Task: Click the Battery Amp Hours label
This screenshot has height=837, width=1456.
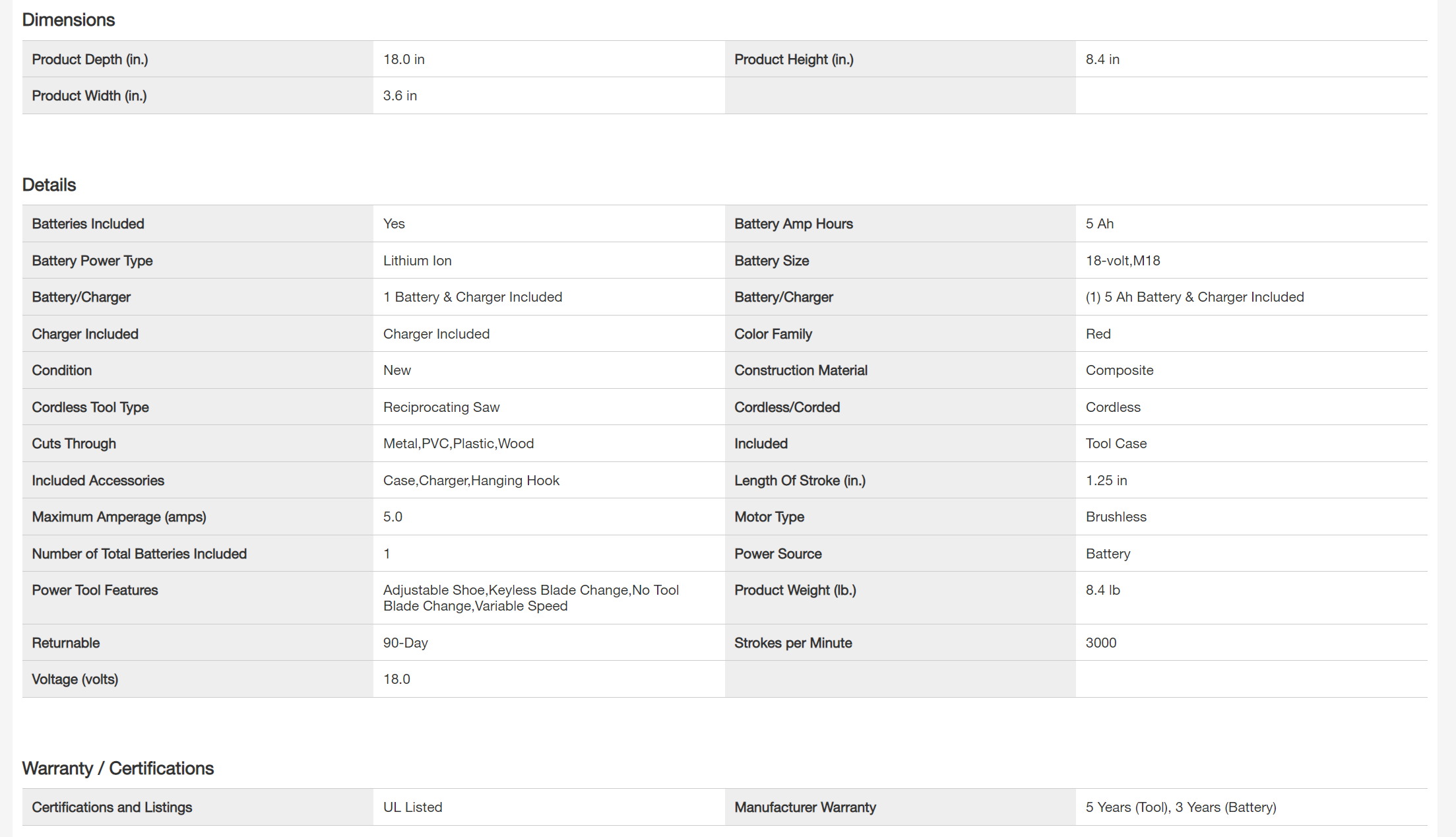Action: [x=794, y=224]
